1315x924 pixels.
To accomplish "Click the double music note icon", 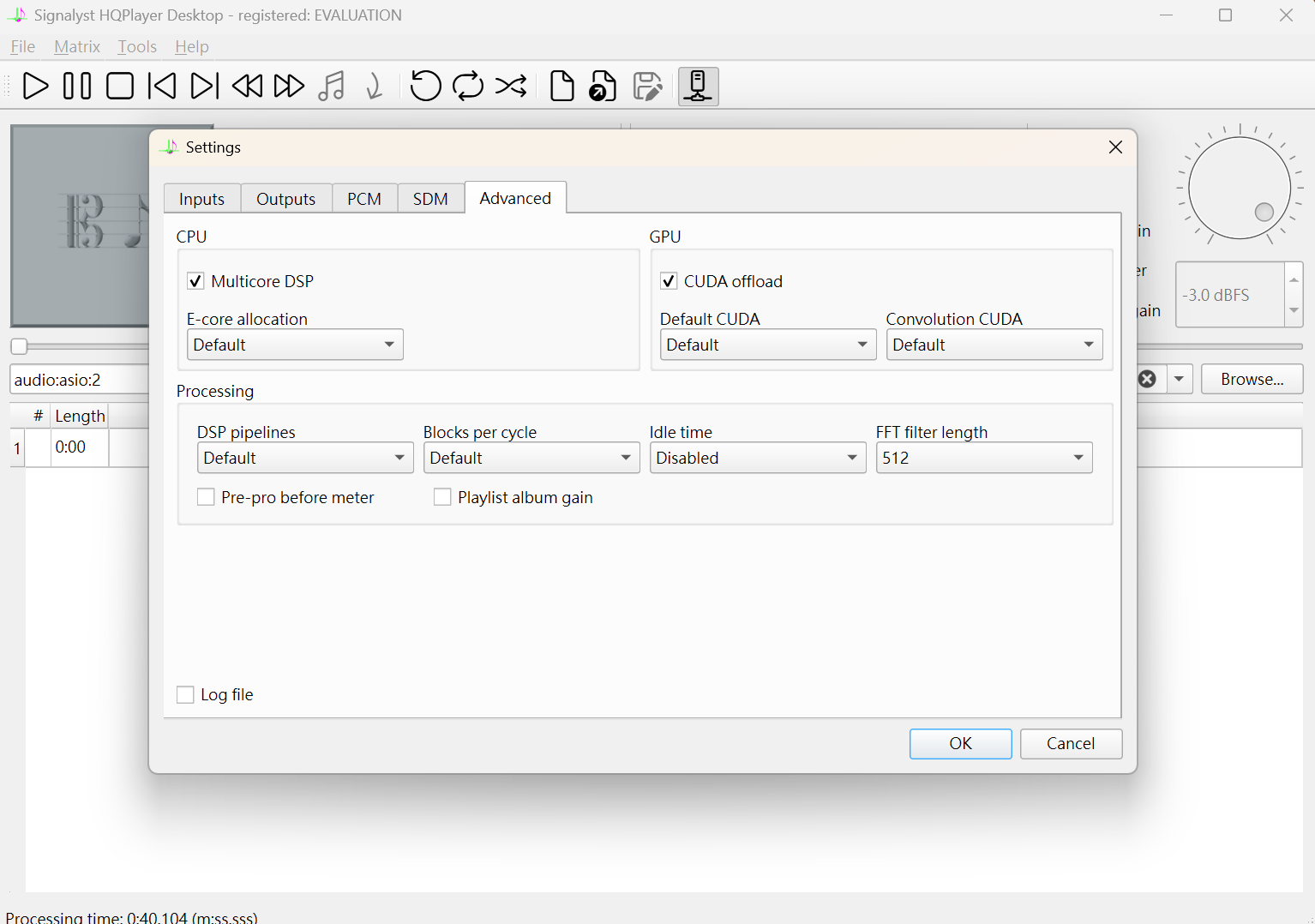I will click(x=332, y=87).
